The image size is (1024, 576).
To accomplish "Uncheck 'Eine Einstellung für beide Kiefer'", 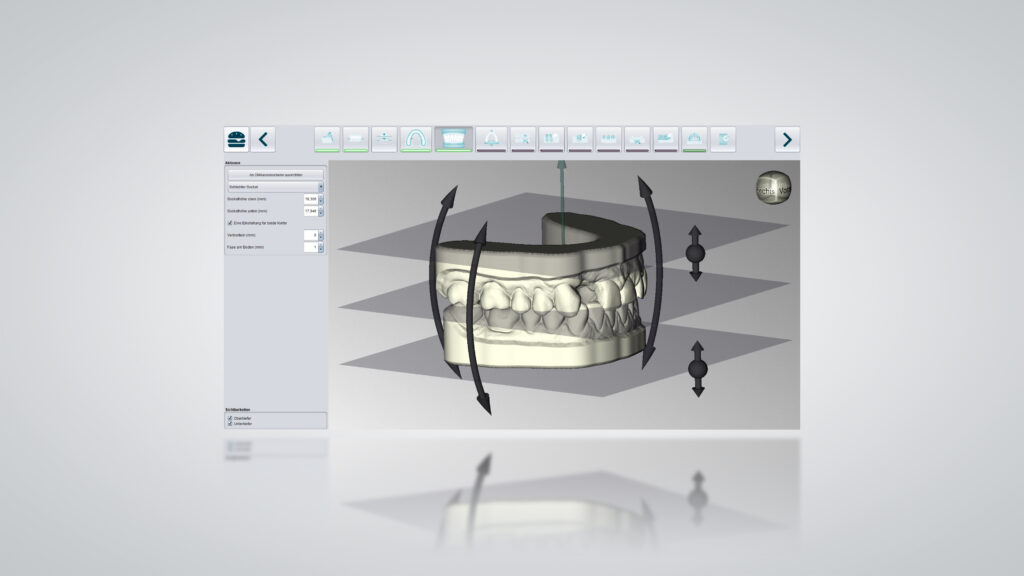I will (230, 223).
